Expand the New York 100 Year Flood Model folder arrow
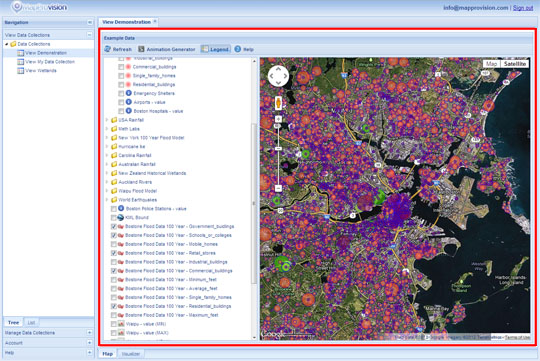 click(107, 137)
